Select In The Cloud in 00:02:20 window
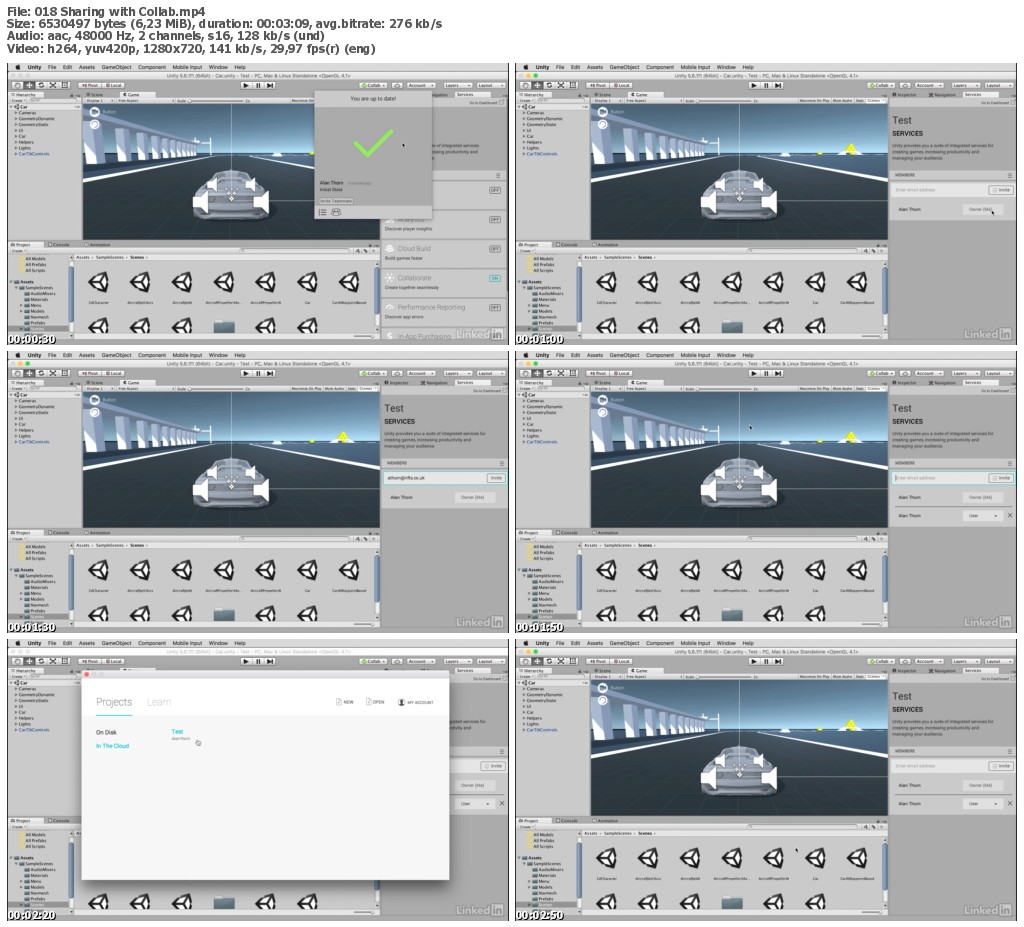This screenshot has height=927, width=1024. click(112, 746)
